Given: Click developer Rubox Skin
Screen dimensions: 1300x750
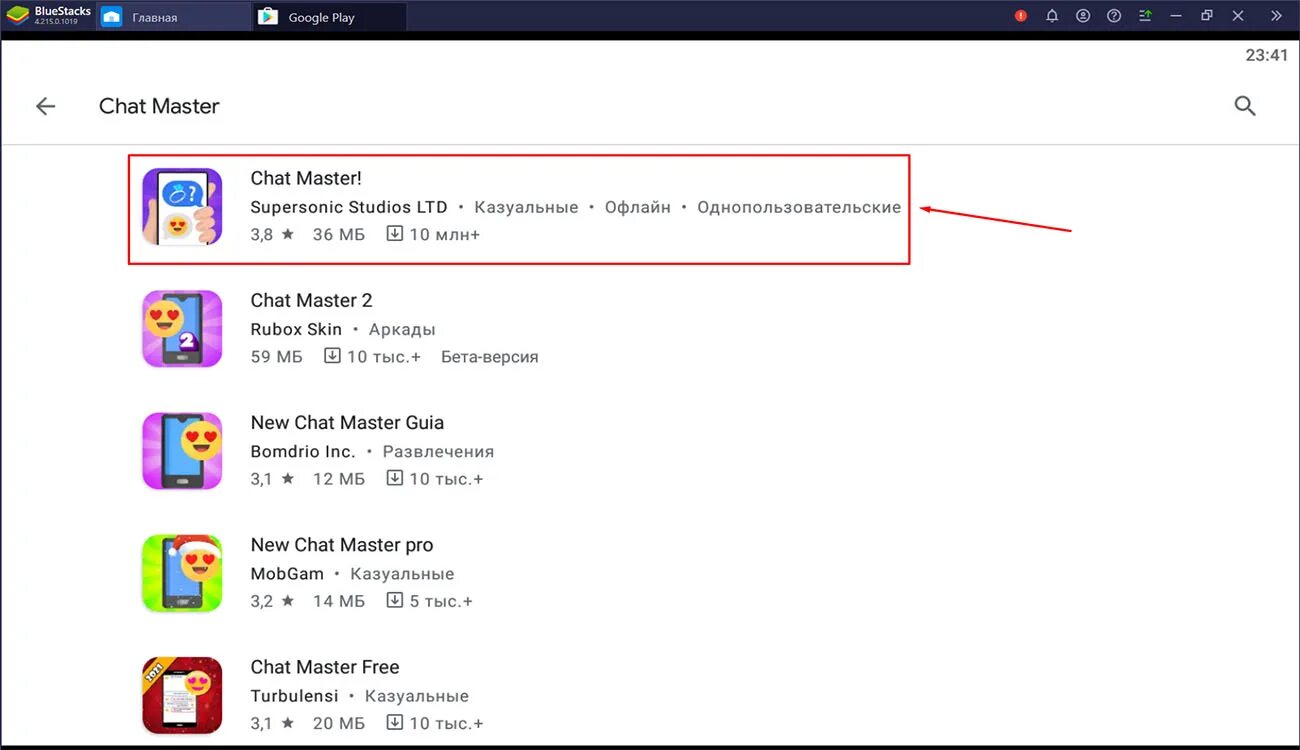Looking at the screenshot, I should [x=296, y=329].
